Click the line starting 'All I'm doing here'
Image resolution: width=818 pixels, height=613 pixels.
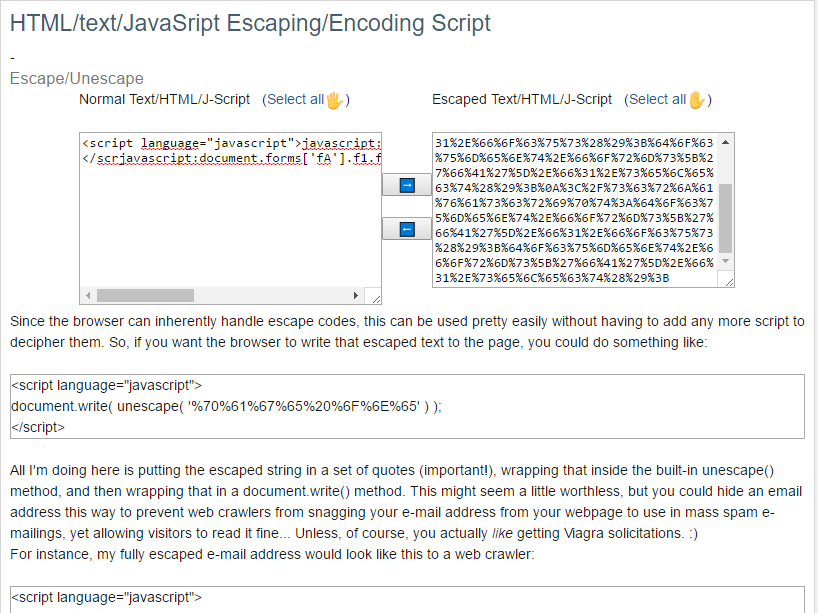point(392,471)
